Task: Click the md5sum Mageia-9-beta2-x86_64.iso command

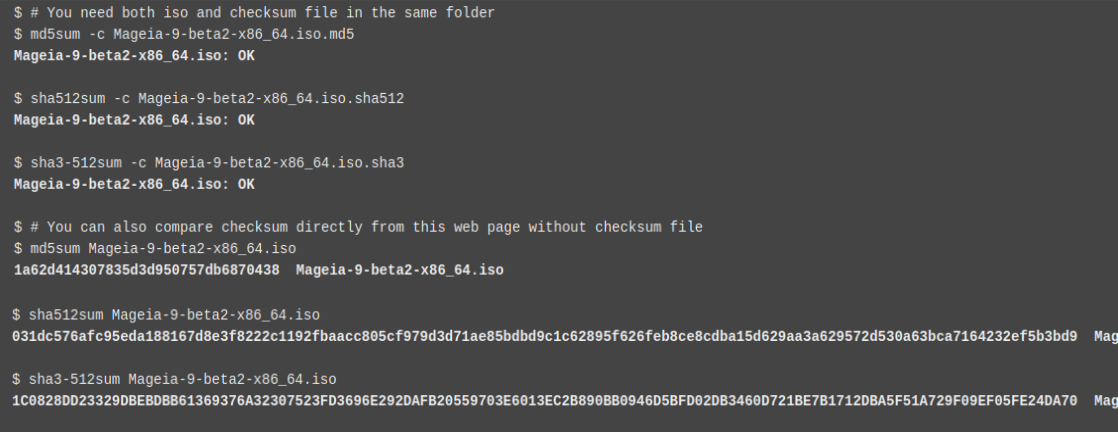Action: (155, 248)
